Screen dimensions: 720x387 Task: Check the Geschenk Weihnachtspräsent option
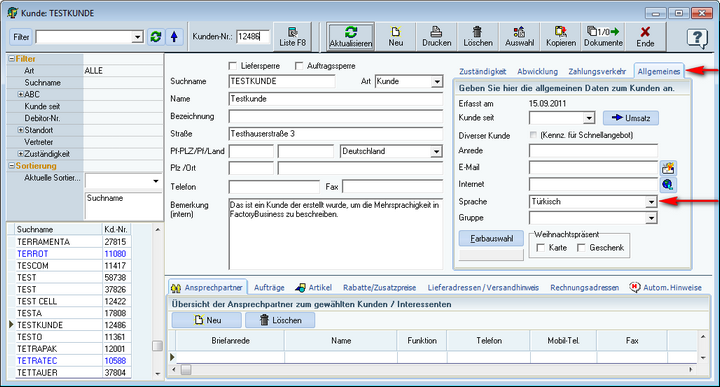coord(581,248)
